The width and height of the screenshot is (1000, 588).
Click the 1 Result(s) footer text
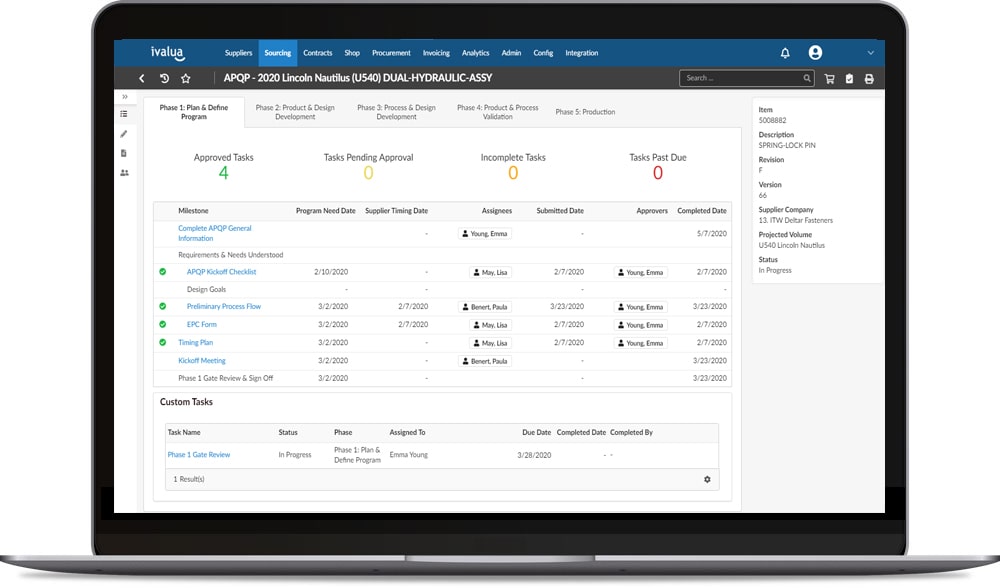[189, 480]
